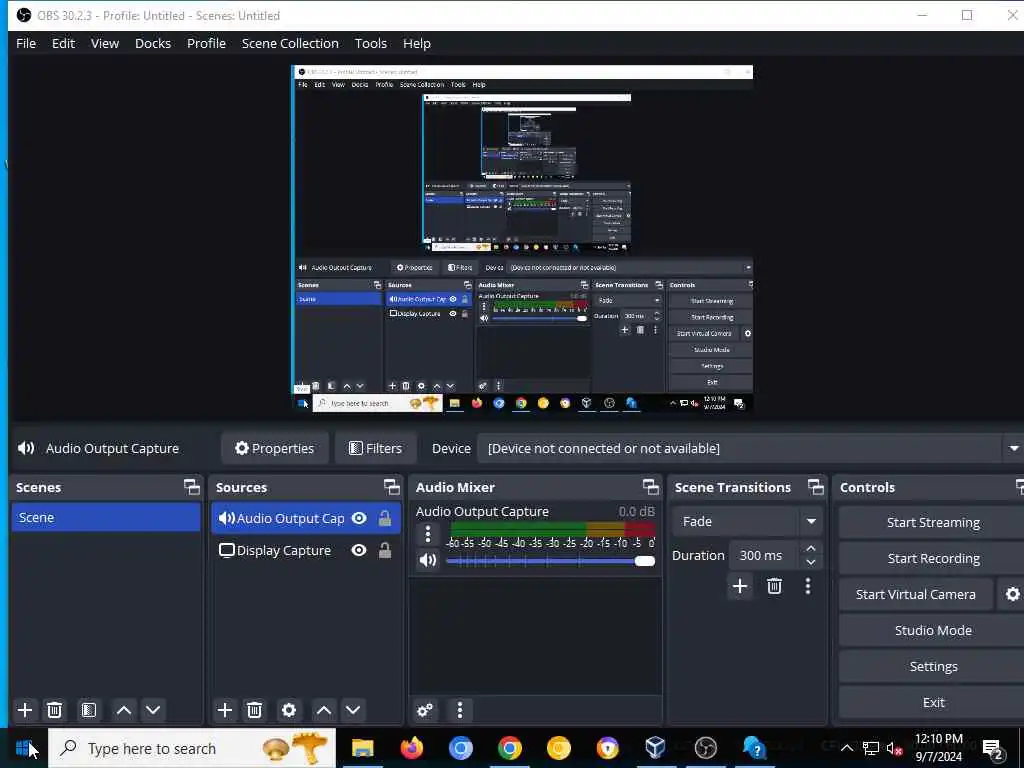Click OBS Studio taskbar icon
This screenshot has height=768, width=1024.
pos(705,748)
